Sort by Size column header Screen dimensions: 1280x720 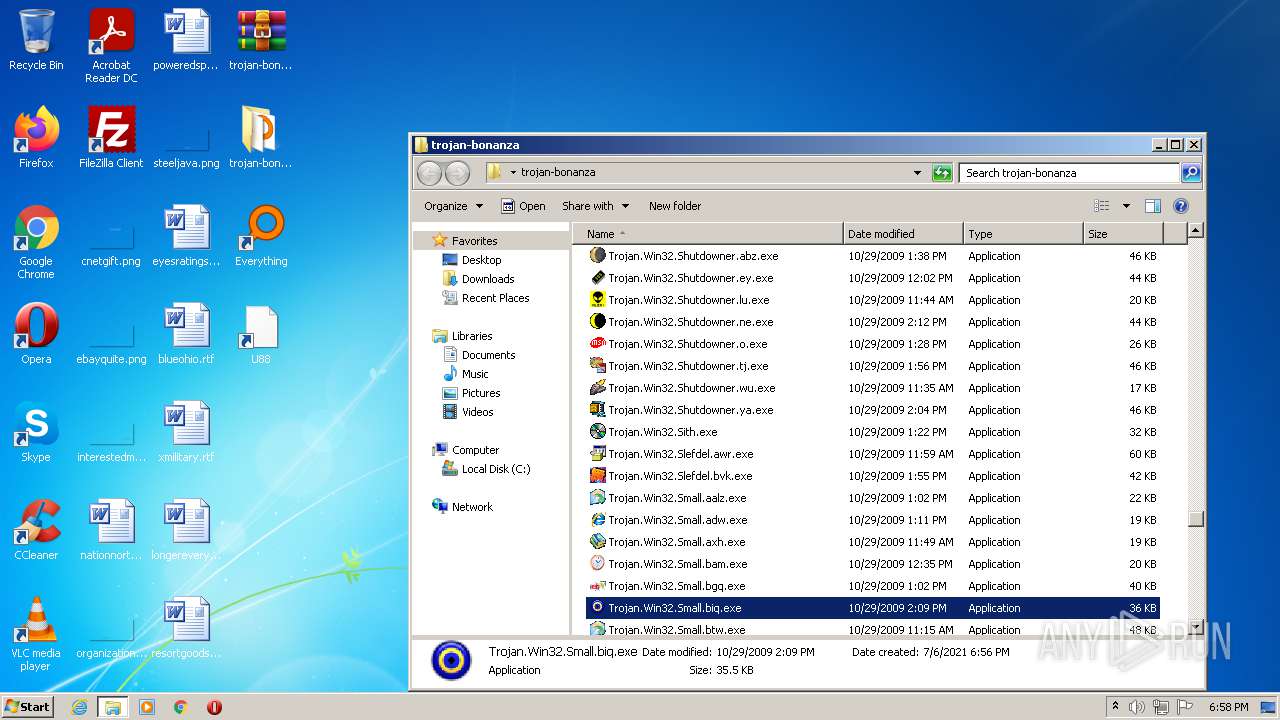point(1123,234)
